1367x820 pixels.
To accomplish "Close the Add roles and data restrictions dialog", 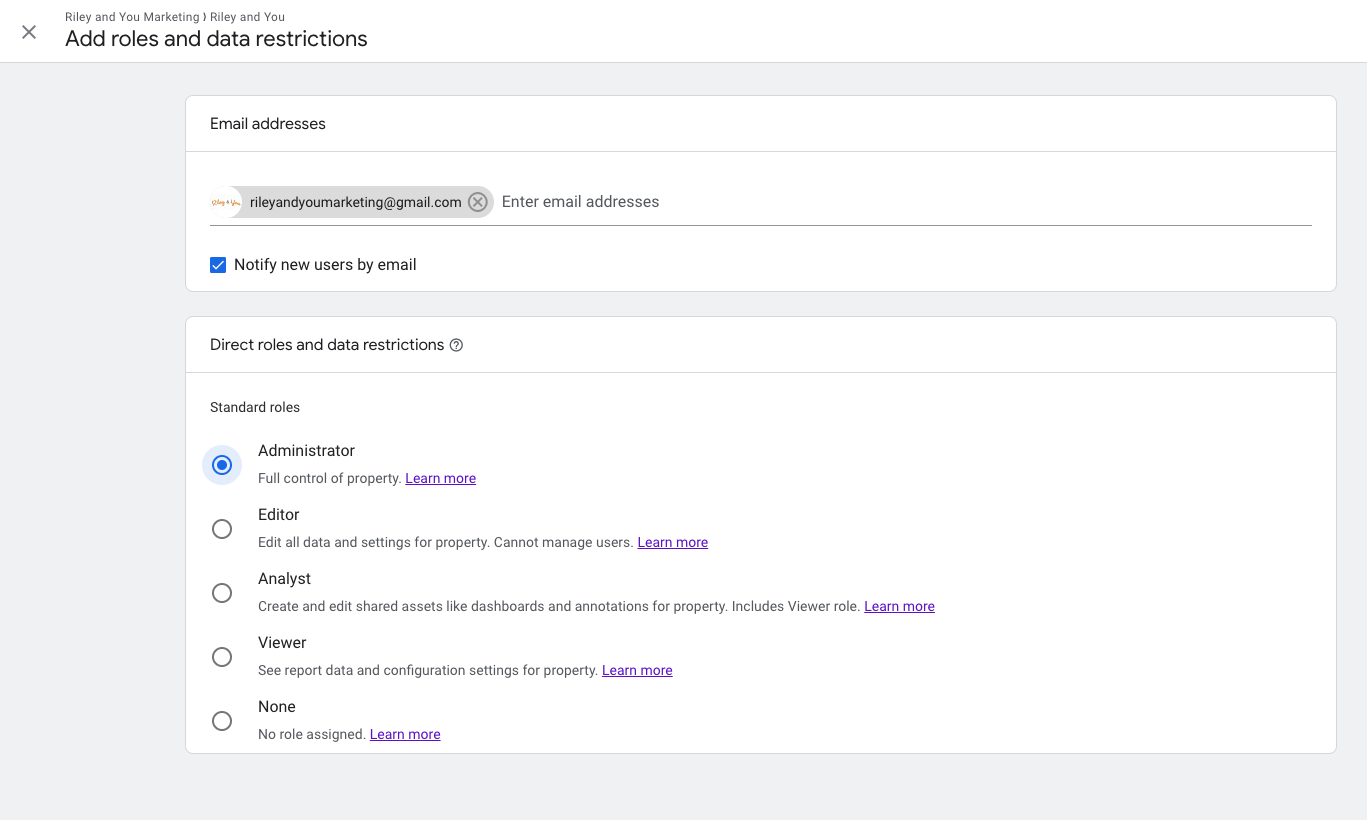I will pos(29,32).
